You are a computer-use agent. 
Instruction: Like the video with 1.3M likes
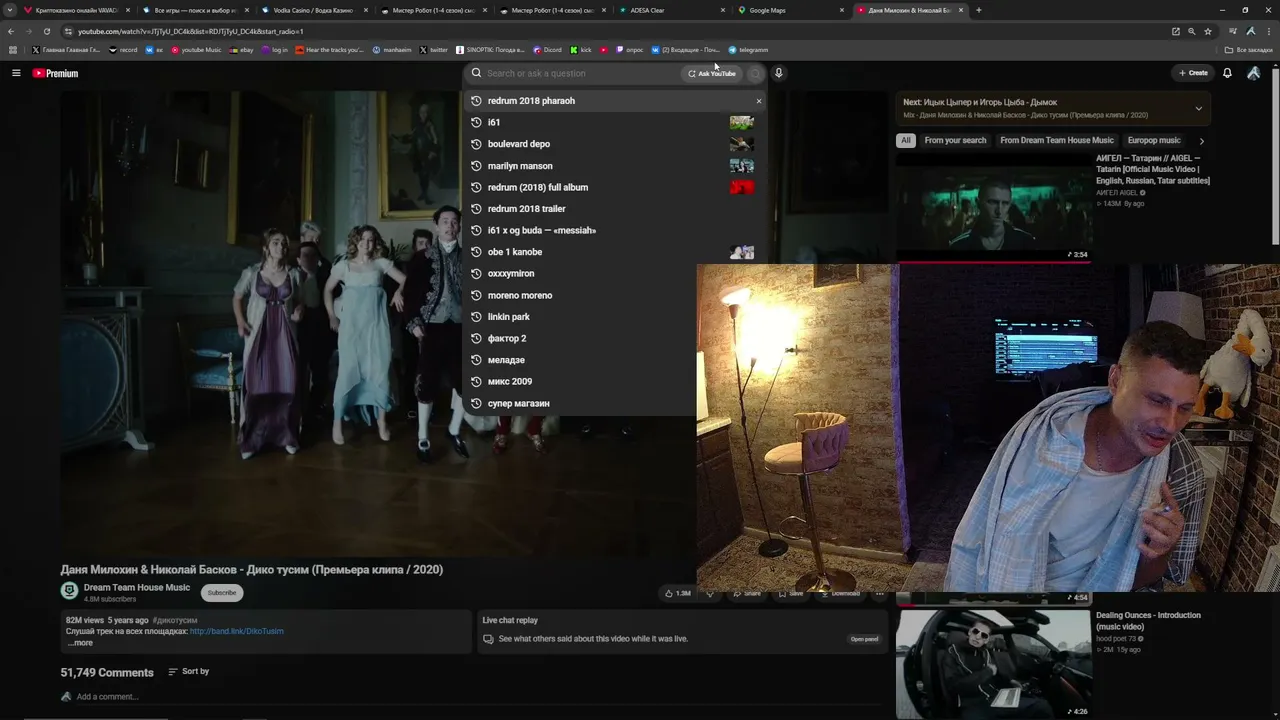click(x=678, y=593)
